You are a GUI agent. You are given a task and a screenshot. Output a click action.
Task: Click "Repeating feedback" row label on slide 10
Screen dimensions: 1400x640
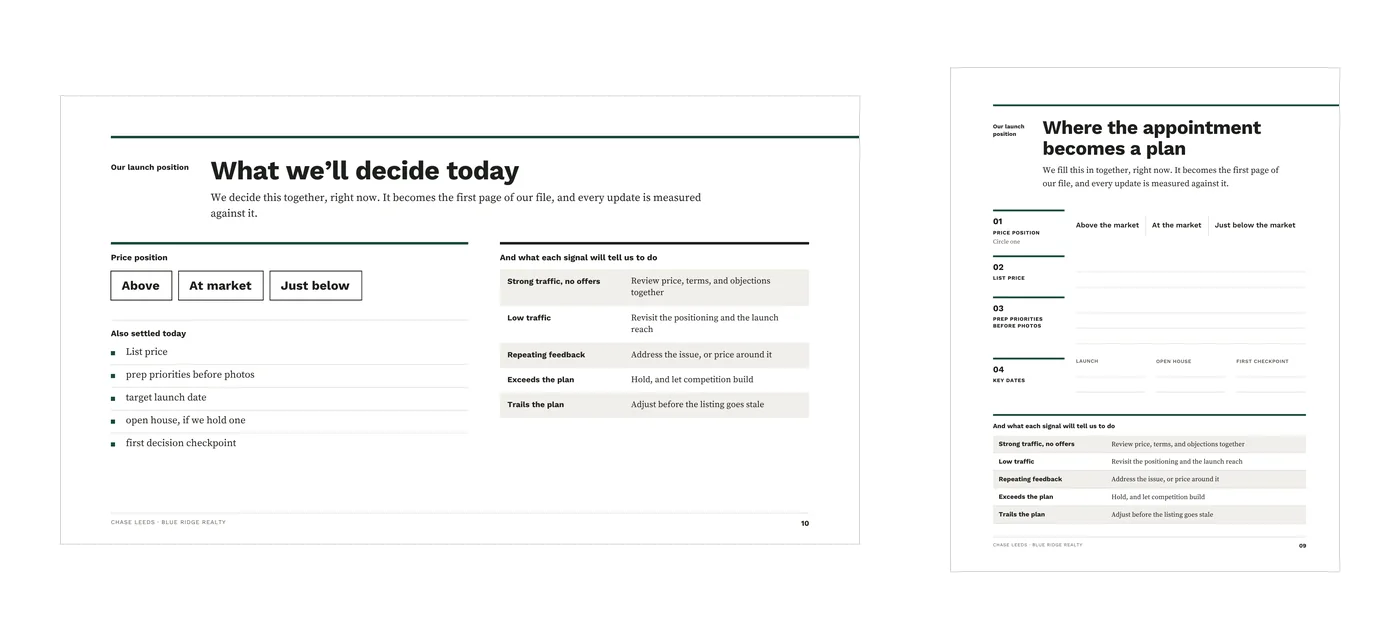[x=546, y=355]
